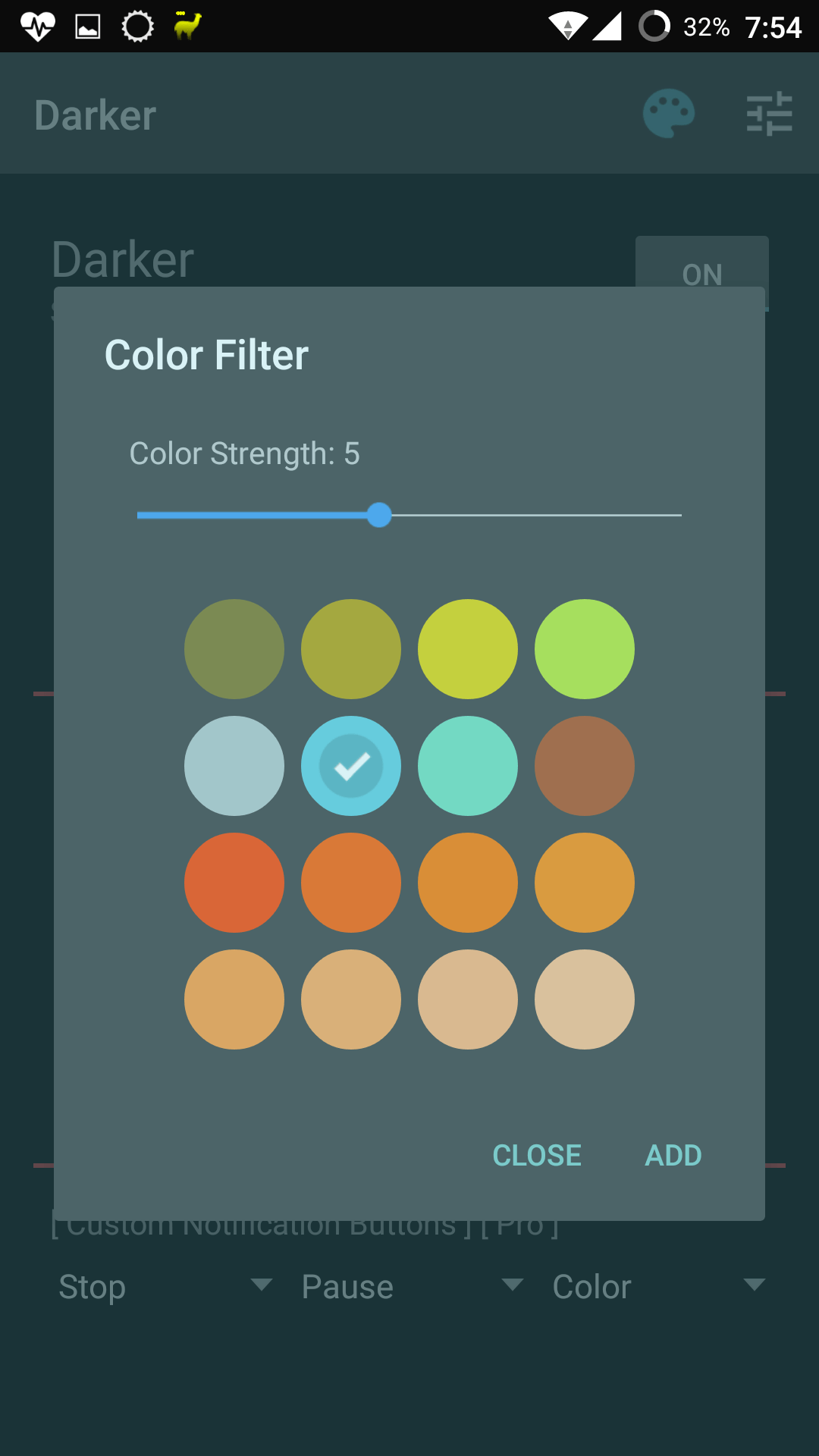Click the Color Strength slider handle
Screen dimensions: 819x1456
point(379,515)
